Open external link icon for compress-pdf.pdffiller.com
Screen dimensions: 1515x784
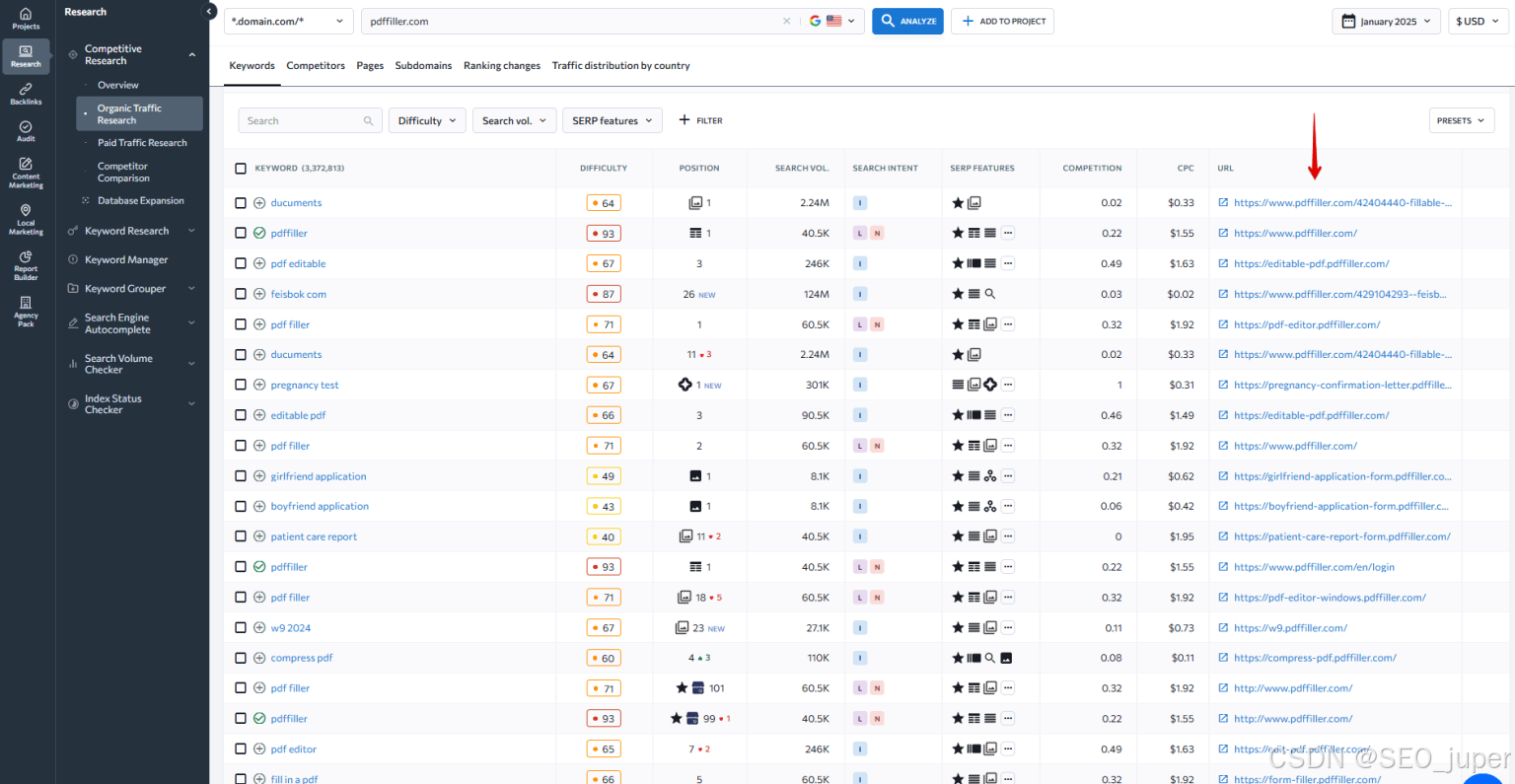(1223, 658)
